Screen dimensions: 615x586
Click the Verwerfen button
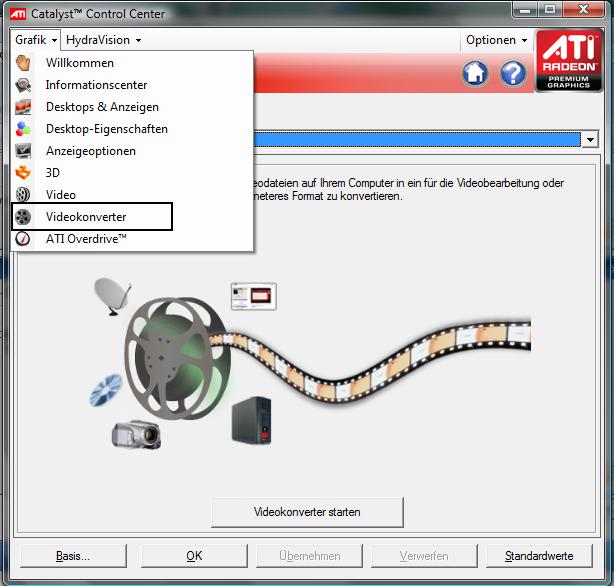point(424,555)
